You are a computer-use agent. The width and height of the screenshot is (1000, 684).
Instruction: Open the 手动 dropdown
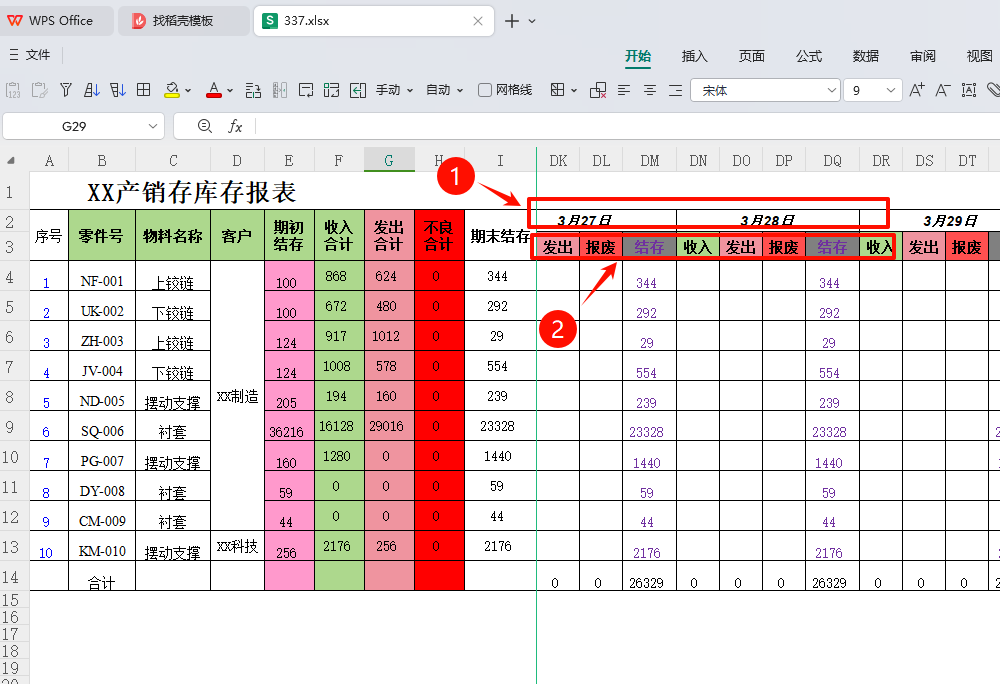(394, 91)
